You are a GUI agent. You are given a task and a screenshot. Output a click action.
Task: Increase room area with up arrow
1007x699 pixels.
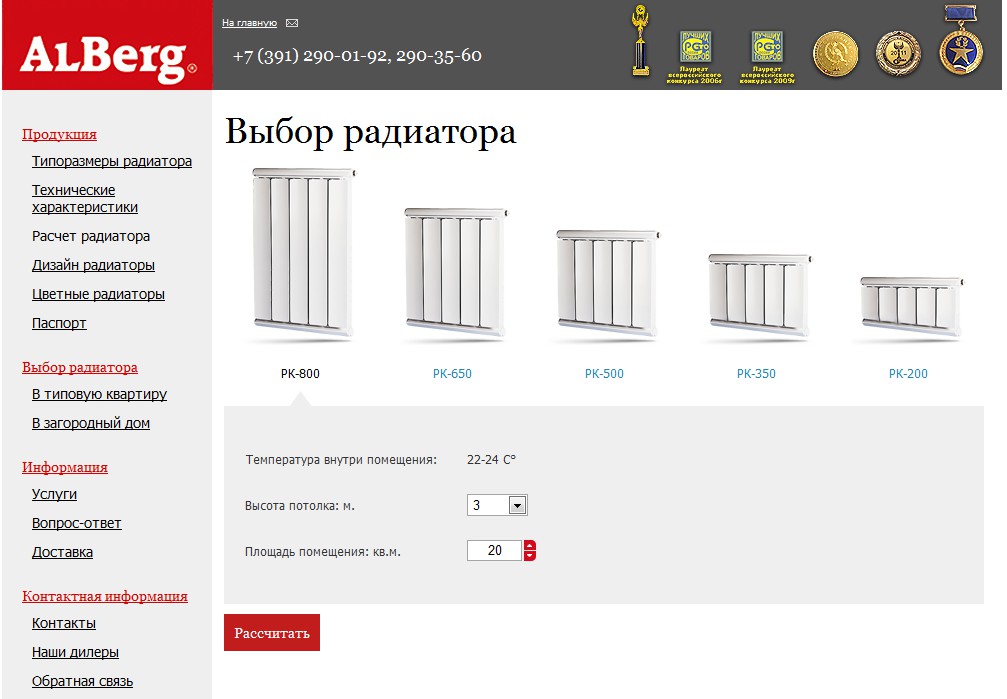click(530, 545)
